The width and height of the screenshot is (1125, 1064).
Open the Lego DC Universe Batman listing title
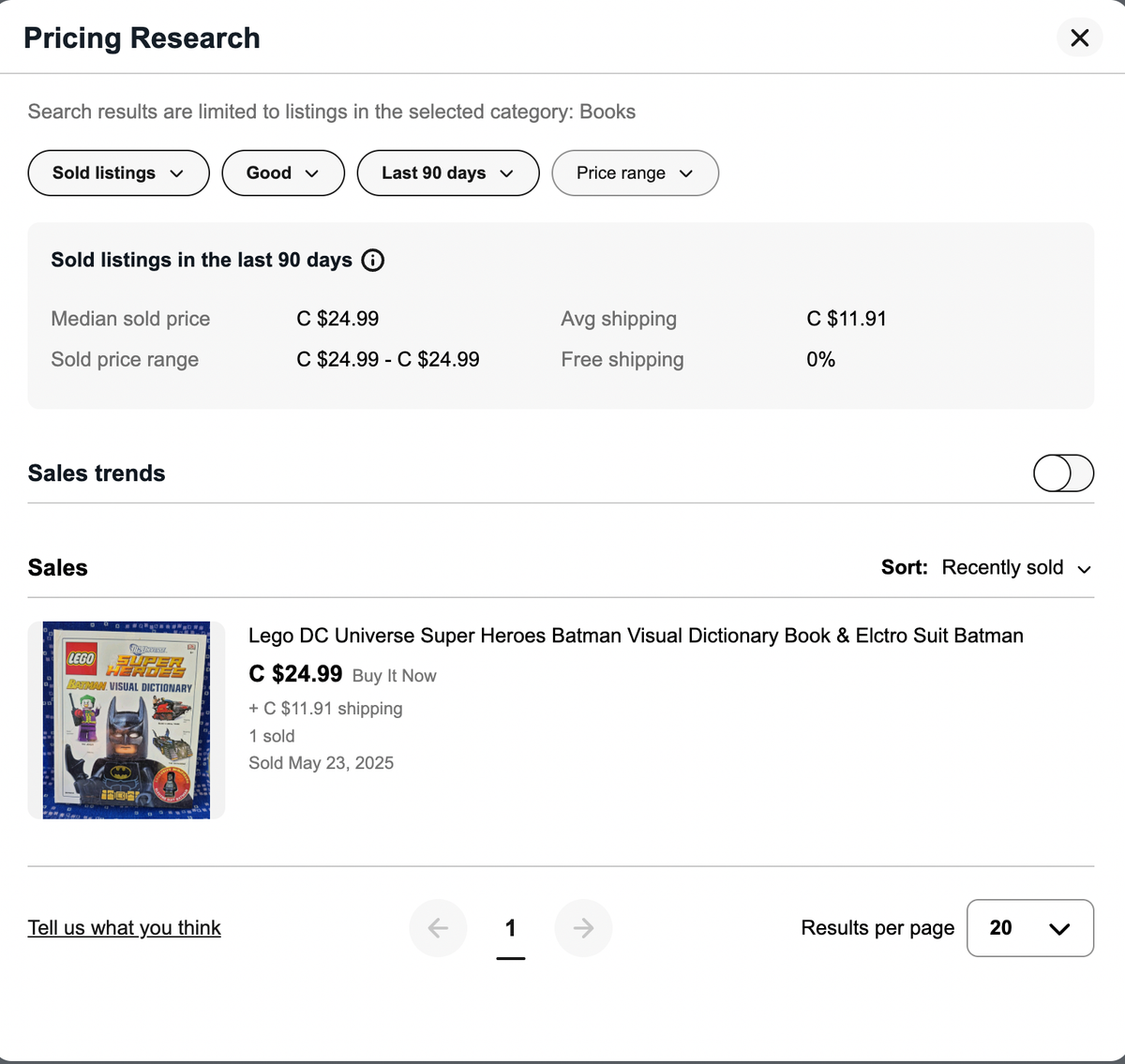pos(636,636)
